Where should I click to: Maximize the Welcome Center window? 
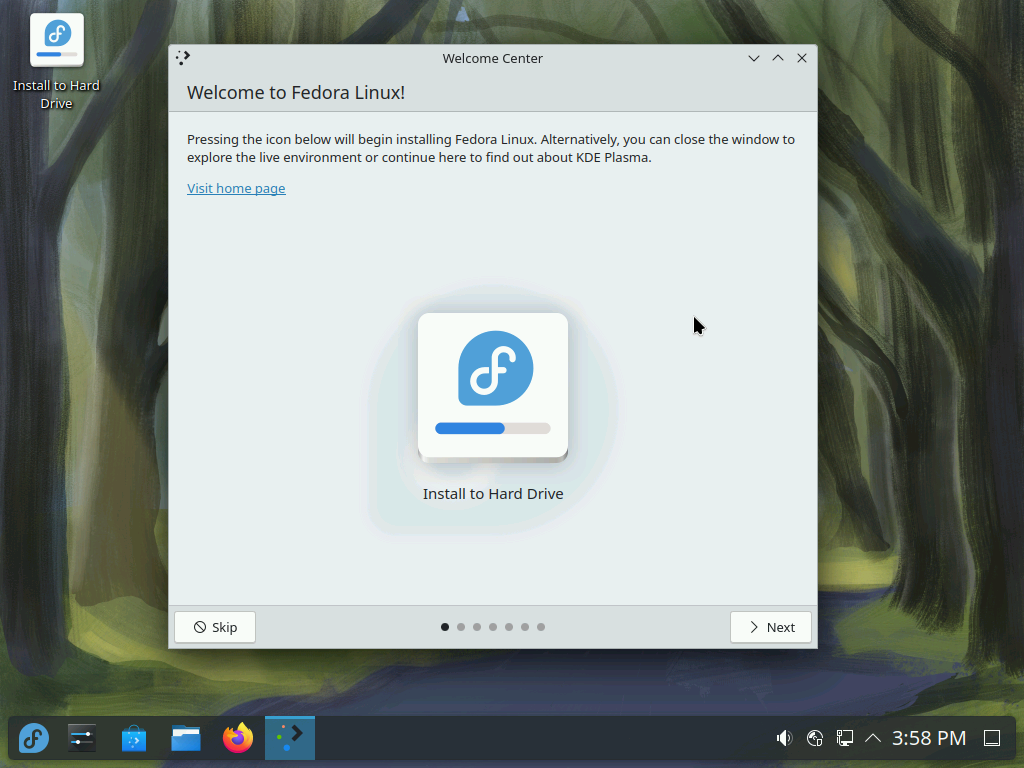778,58
